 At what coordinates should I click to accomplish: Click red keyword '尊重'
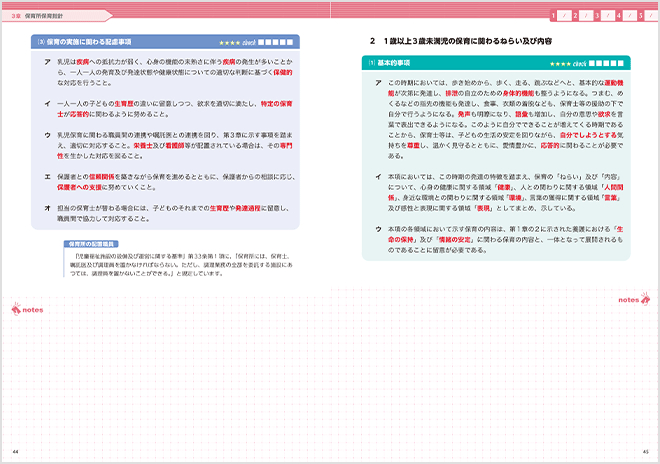click(413, 146)
